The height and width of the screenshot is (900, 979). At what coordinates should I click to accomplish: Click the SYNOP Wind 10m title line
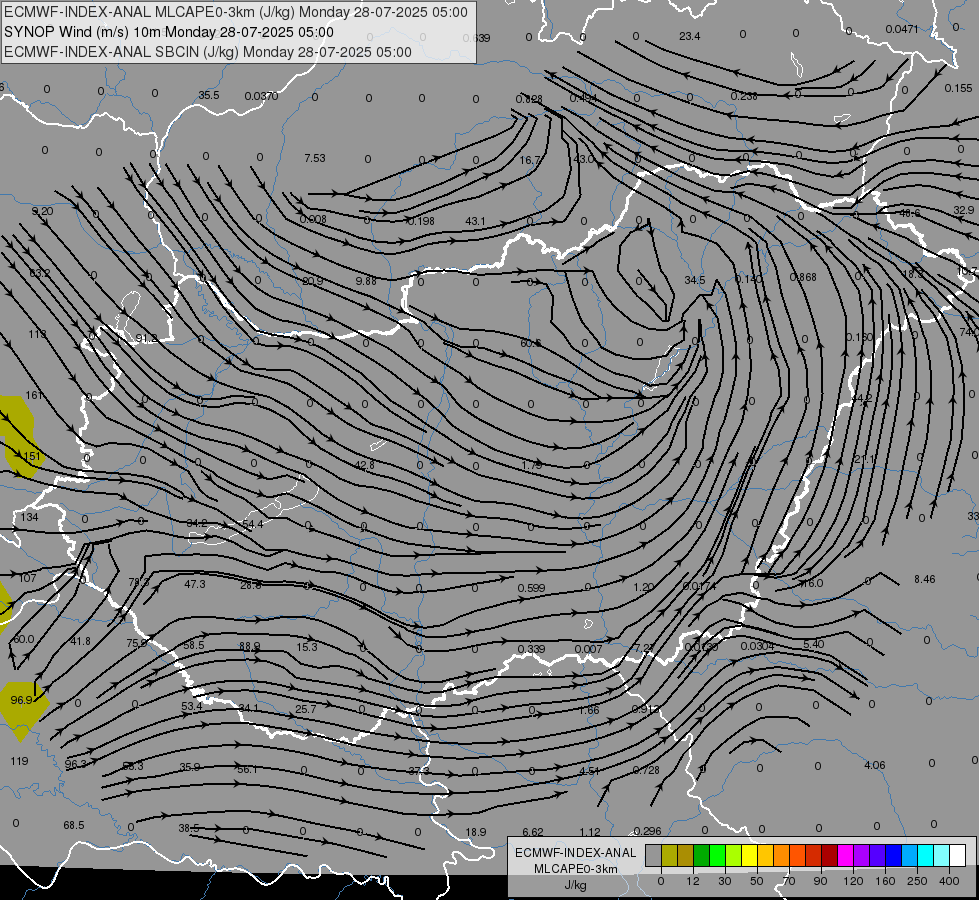click(169, 32)
